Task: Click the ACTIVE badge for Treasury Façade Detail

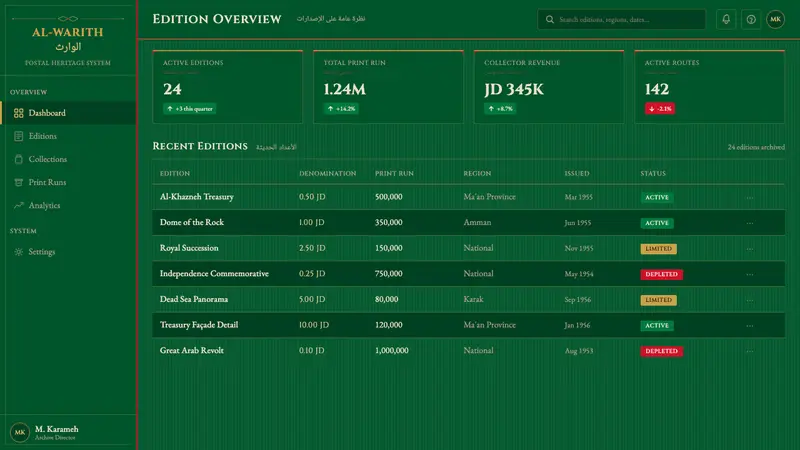Action: pos(657,326)
